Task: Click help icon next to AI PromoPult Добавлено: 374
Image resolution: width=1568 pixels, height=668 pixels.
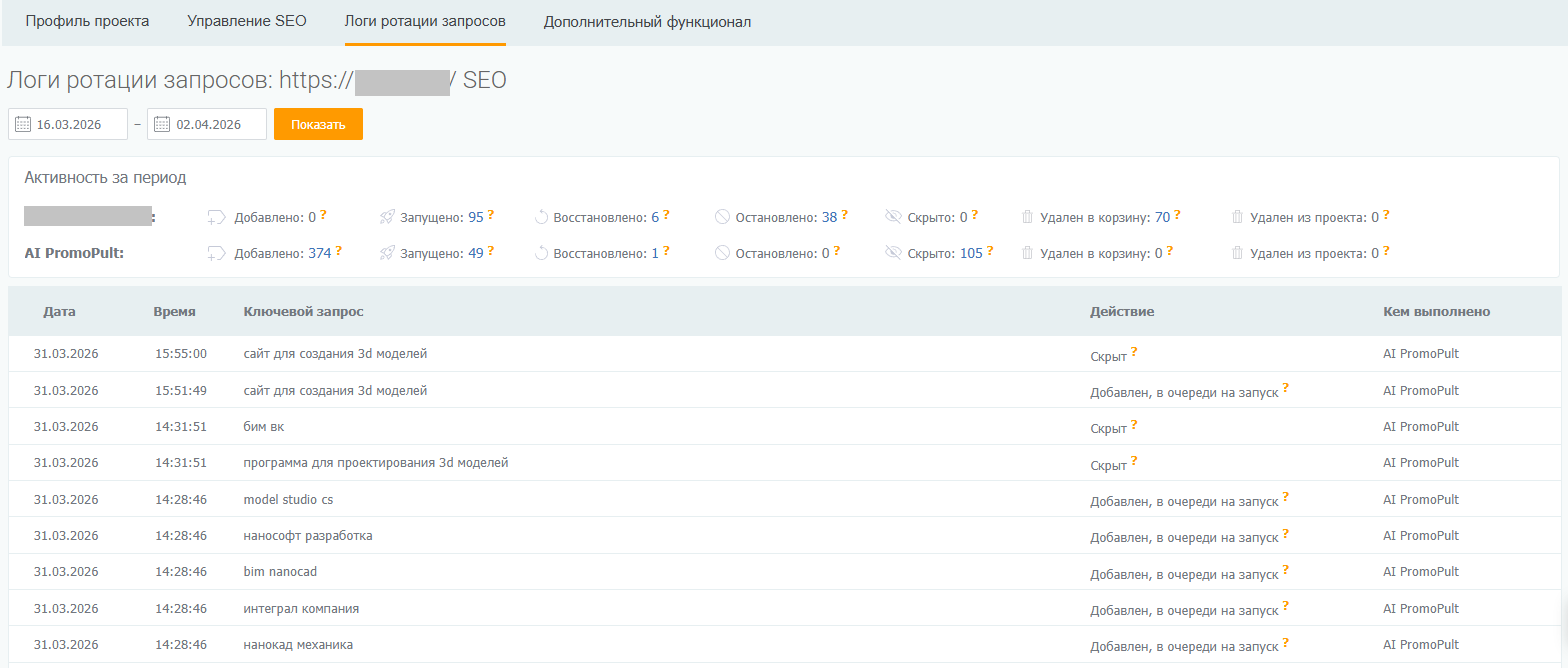Action: point(339,250)
